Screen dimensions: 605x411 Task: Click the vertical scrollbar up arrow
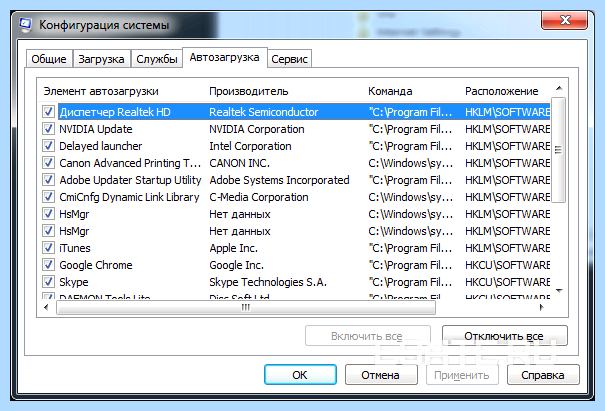click(x=559, y=89)
